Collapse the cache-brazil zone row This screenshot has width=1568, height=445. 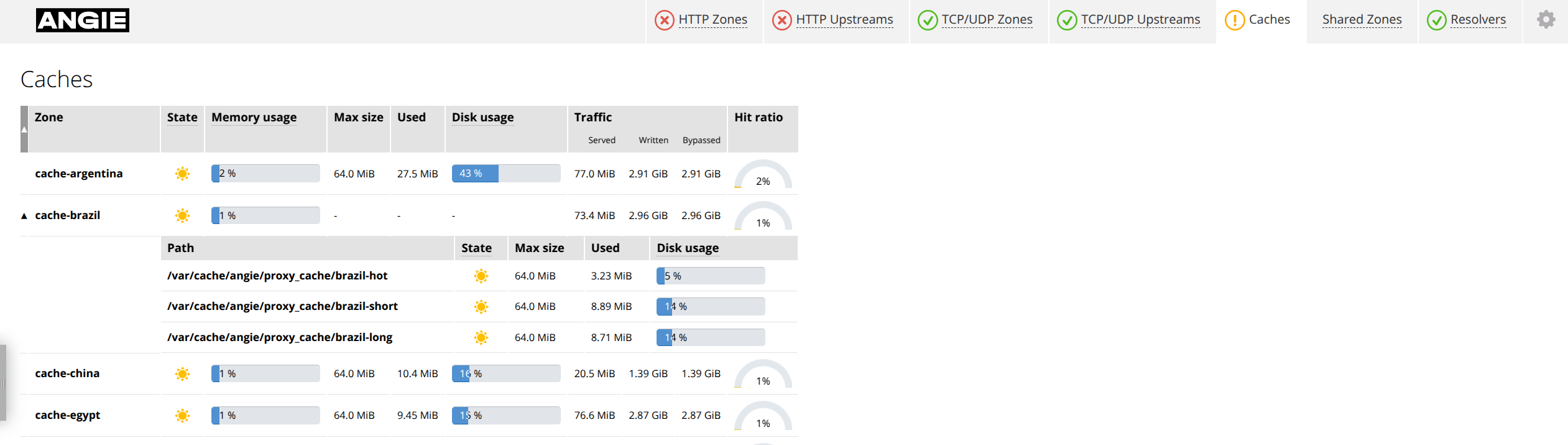[x=24, y=216]
